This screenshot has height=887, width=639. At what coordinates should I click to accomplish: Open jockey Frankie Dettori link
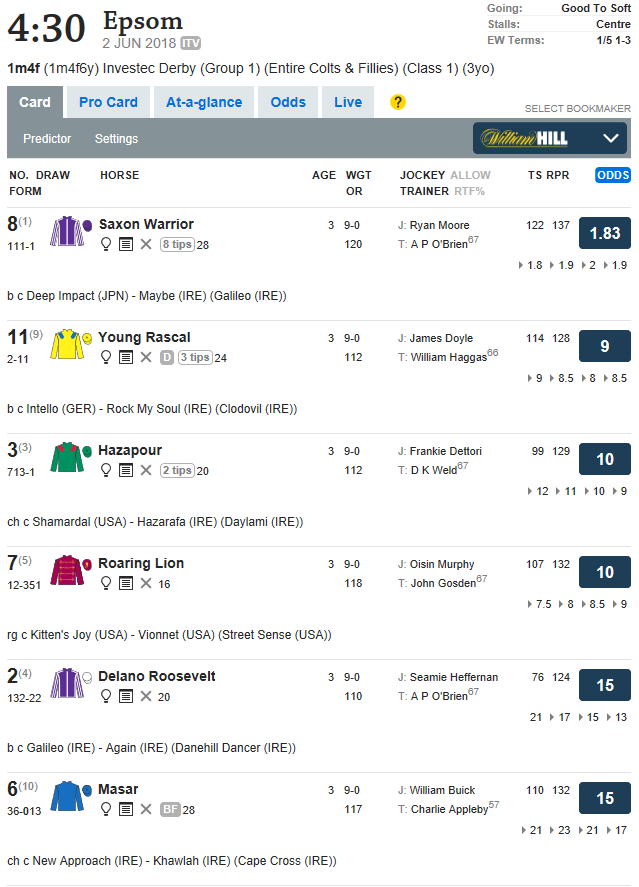pyautogui.click(x=446, y=451)
